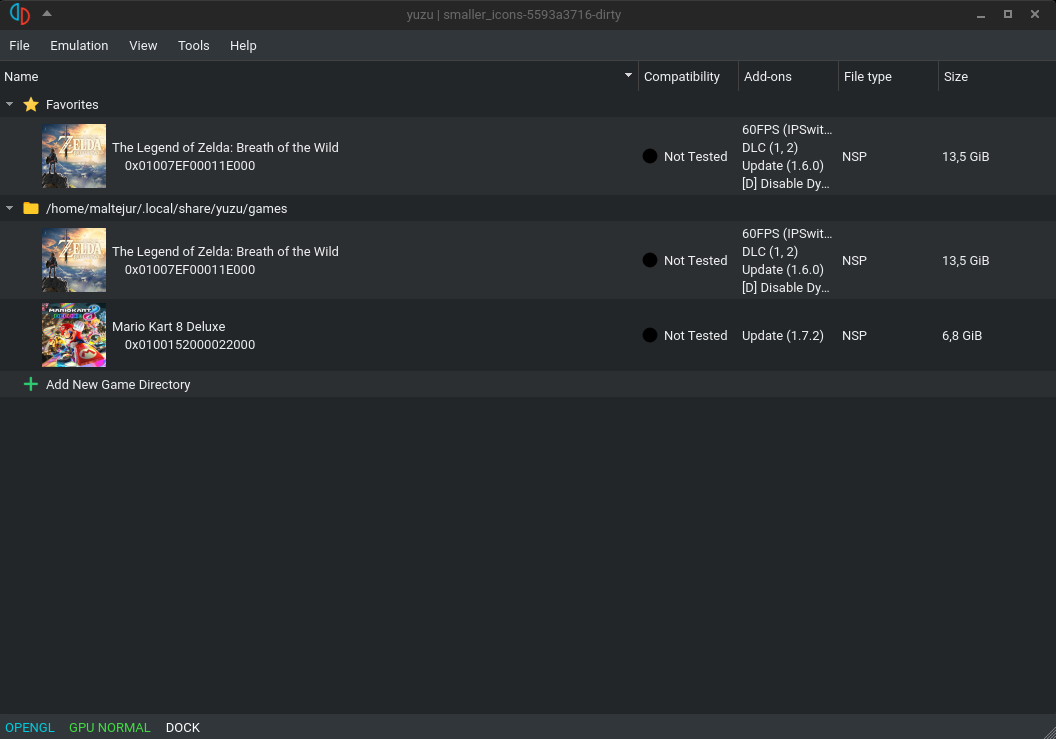The image size is (1056, 739).
Task: Click the Not Tested dot for Favorites Zelda
Action: (650, 156)
